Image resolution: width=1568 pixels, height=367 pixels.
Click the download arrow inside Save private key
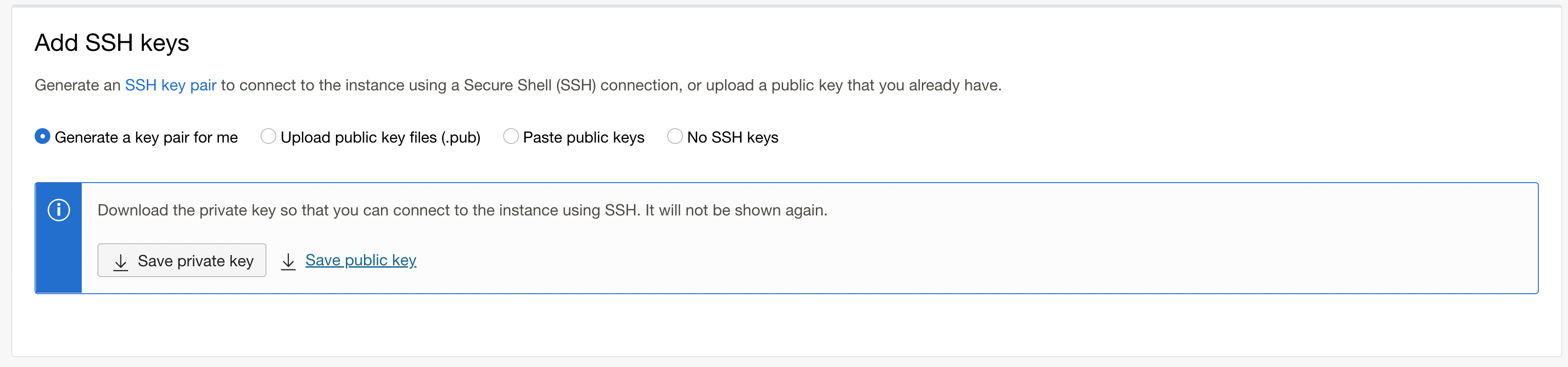pos(120,262)
